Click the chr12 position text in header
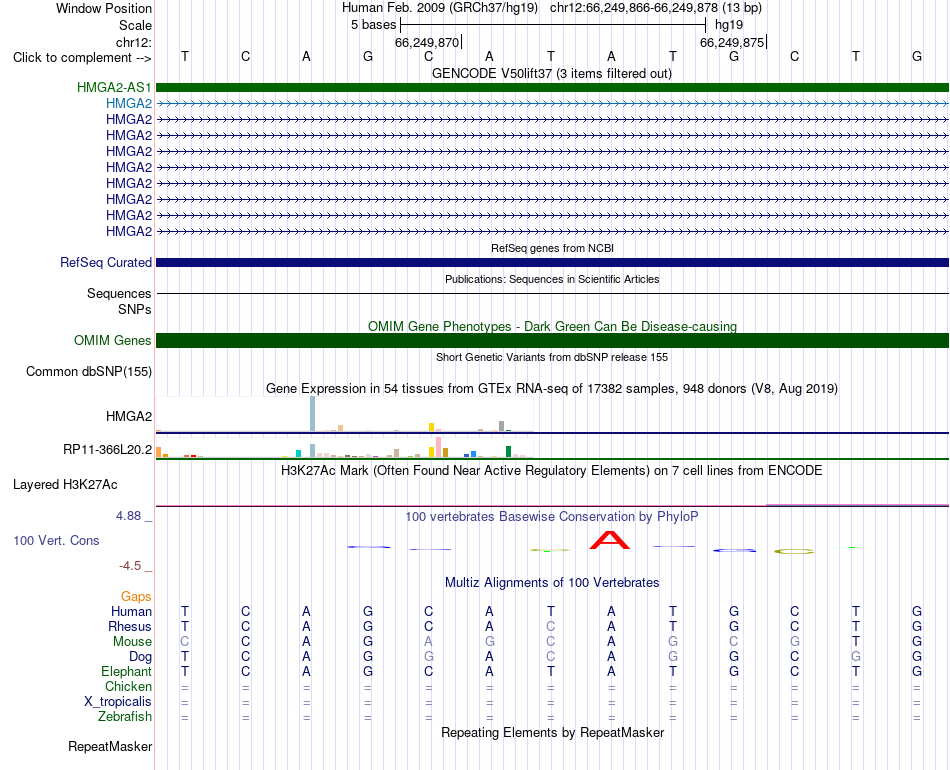Image resolution: width=950 pixels, height=770 pixels. [656, 8]
